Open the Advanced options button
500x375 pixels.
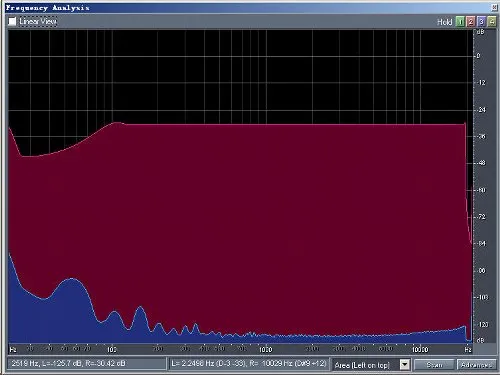[x=476, y=365]
